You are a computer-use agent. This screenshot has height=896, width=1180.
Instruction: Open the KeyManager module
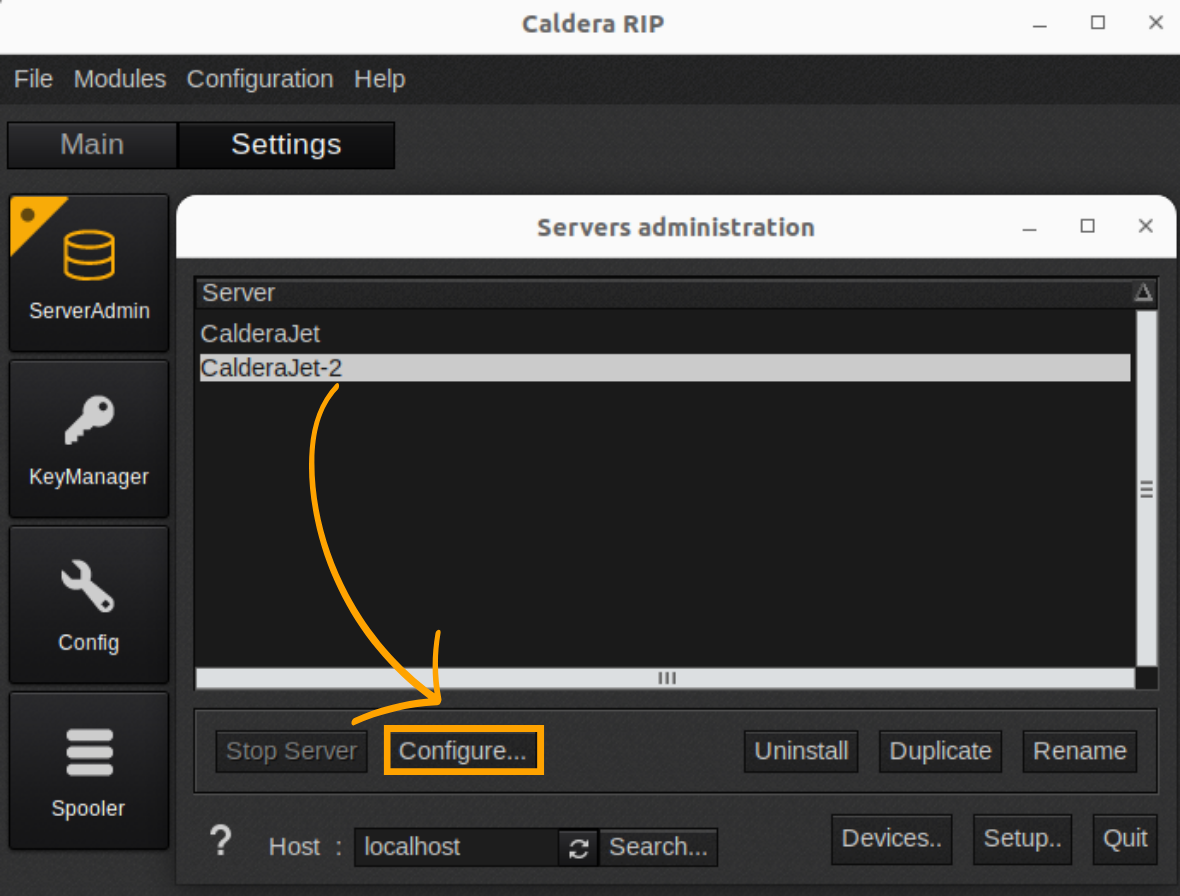(x=88, y=438)
